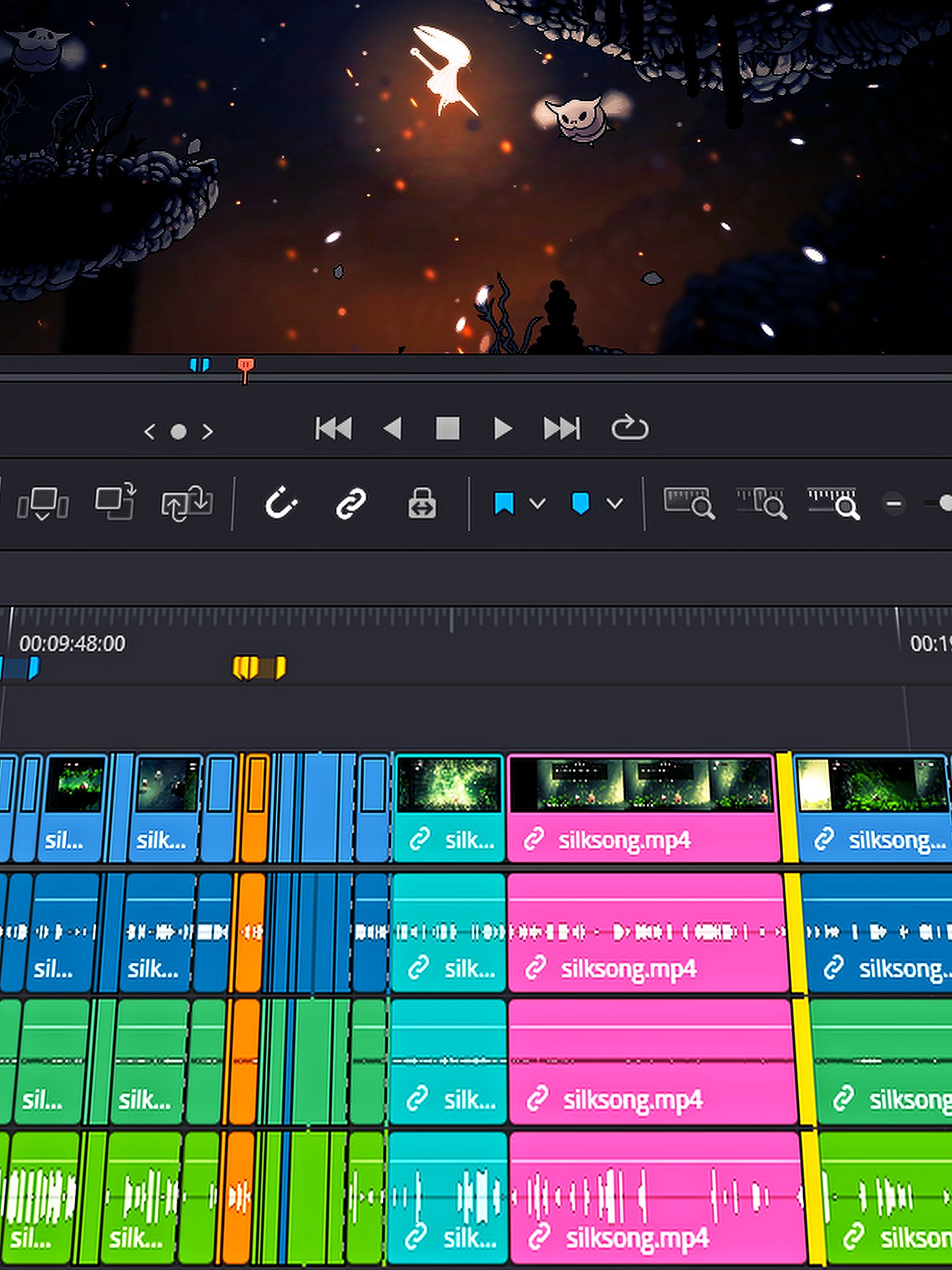Stop playback
Screen dimensions: 952x1270
447,429
